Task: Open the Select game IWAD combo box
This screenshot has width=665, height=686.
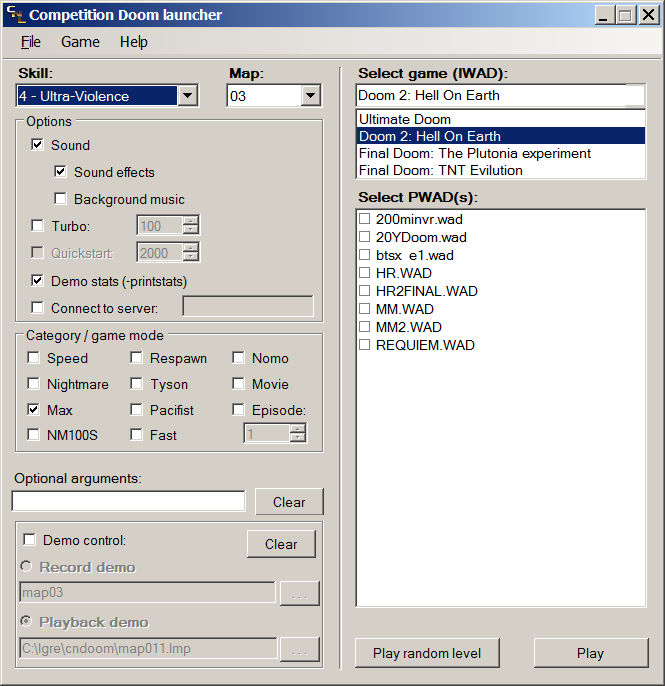Action: (x=500, y=96)
